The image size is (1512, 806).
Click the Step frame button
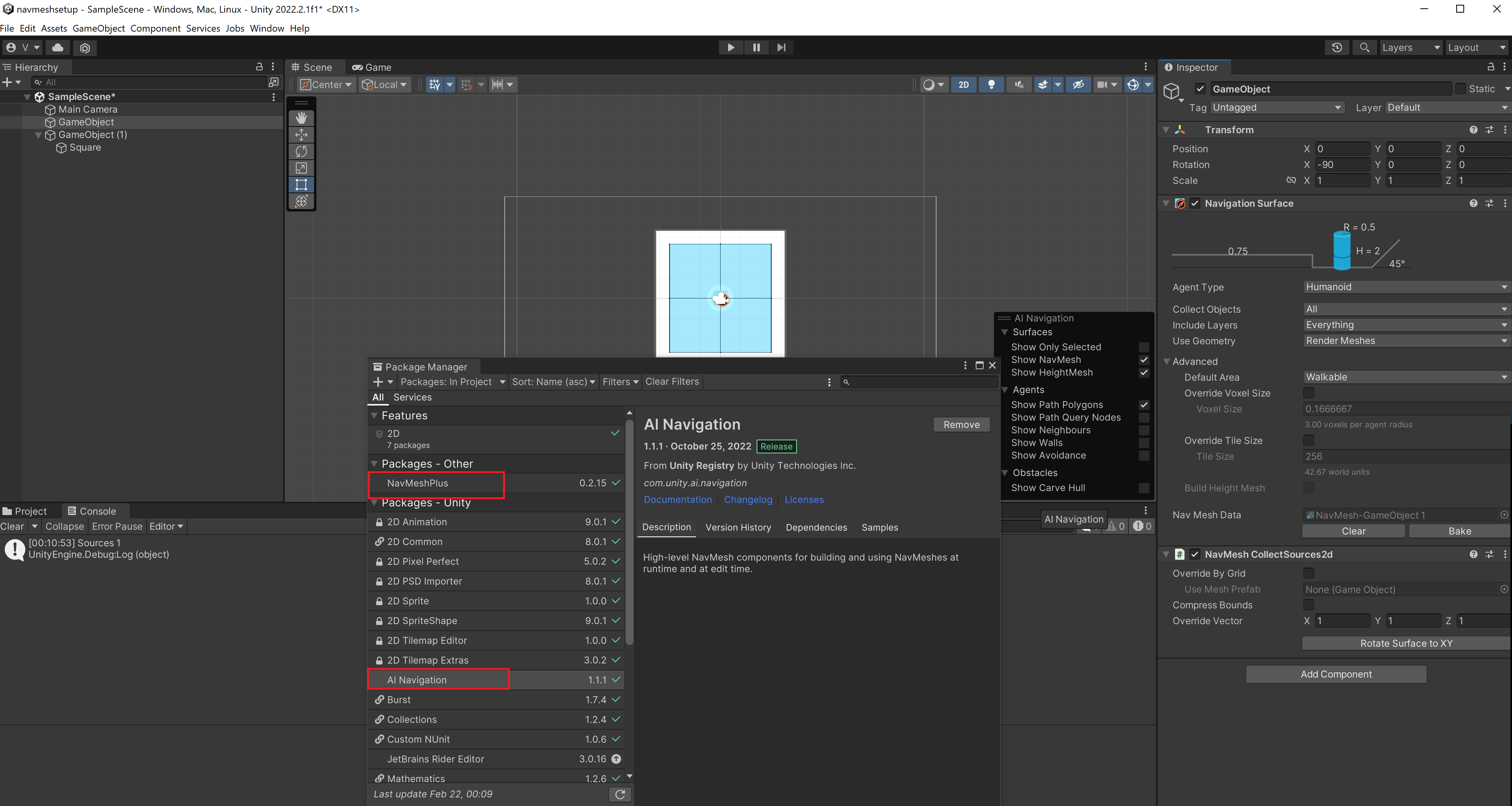coord(781,47)
